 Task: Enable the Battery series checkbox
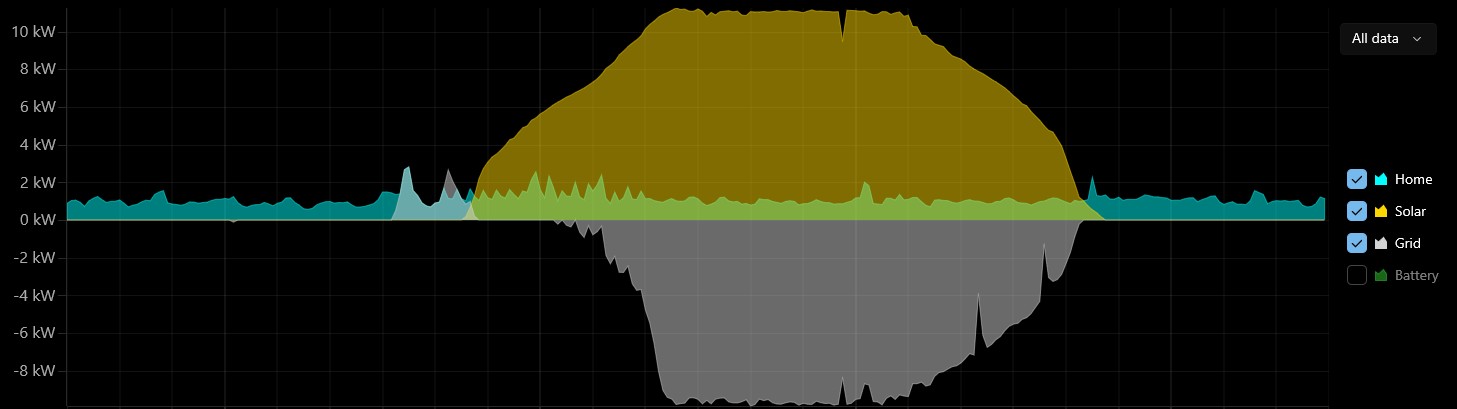pos(1357,275)
